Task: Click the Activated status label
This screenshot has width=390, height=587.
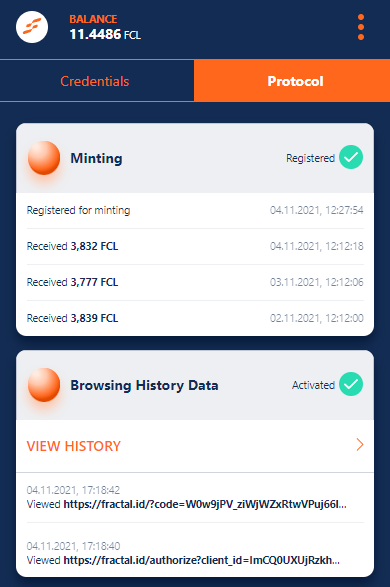Action: (313, 385)
